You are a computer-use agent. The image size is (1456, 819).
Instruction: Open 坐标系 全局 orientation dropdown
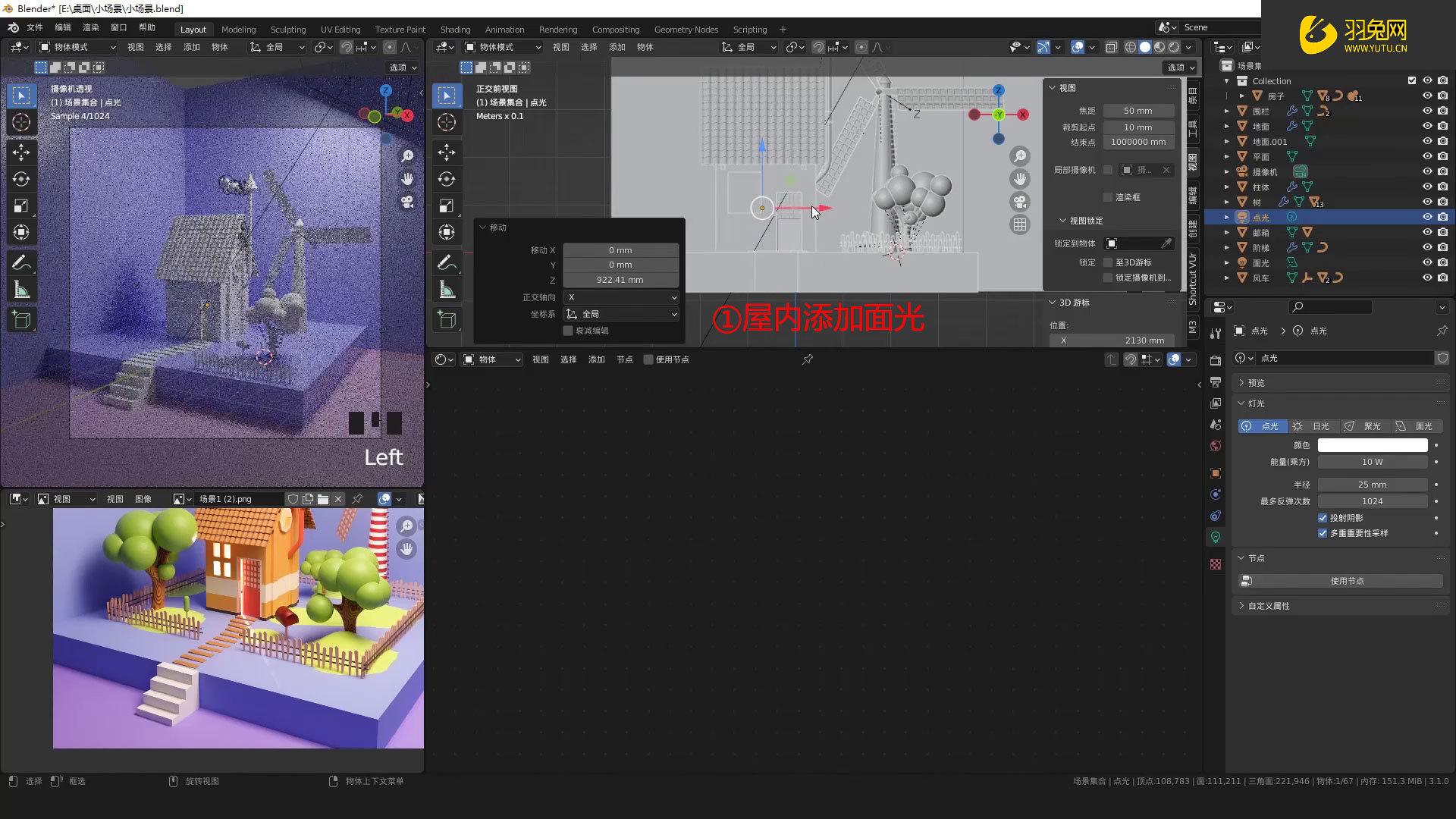(621, 314)
